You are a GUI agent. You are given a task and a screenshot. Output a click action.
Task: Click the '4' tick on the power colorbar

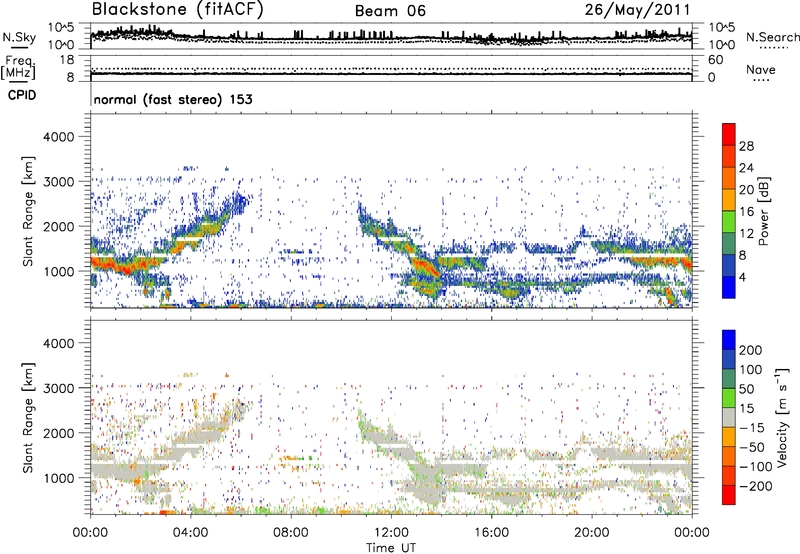[x=743, y=277]
